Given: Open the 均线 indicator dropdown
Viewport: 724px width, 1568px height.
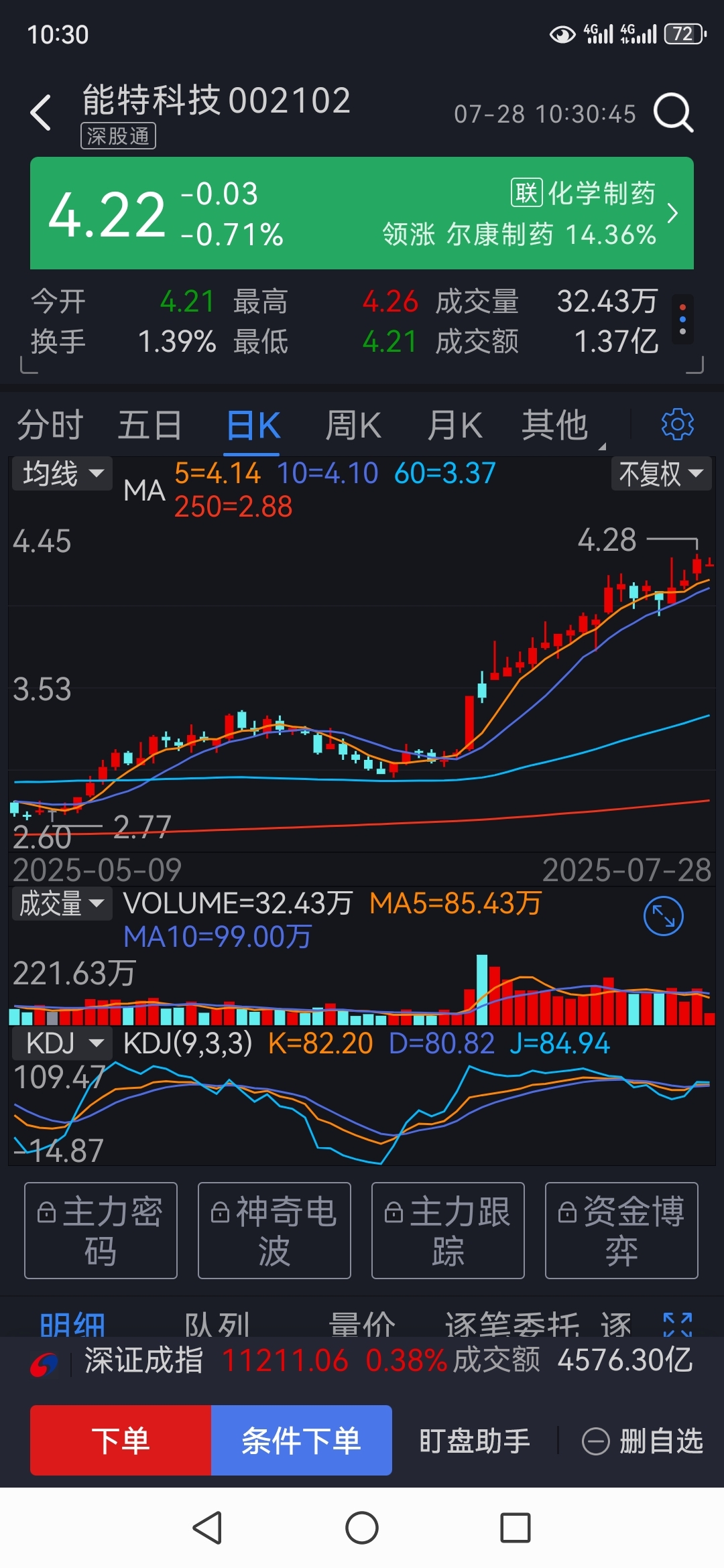Looking at the screenshot, I should click(63, 474).
